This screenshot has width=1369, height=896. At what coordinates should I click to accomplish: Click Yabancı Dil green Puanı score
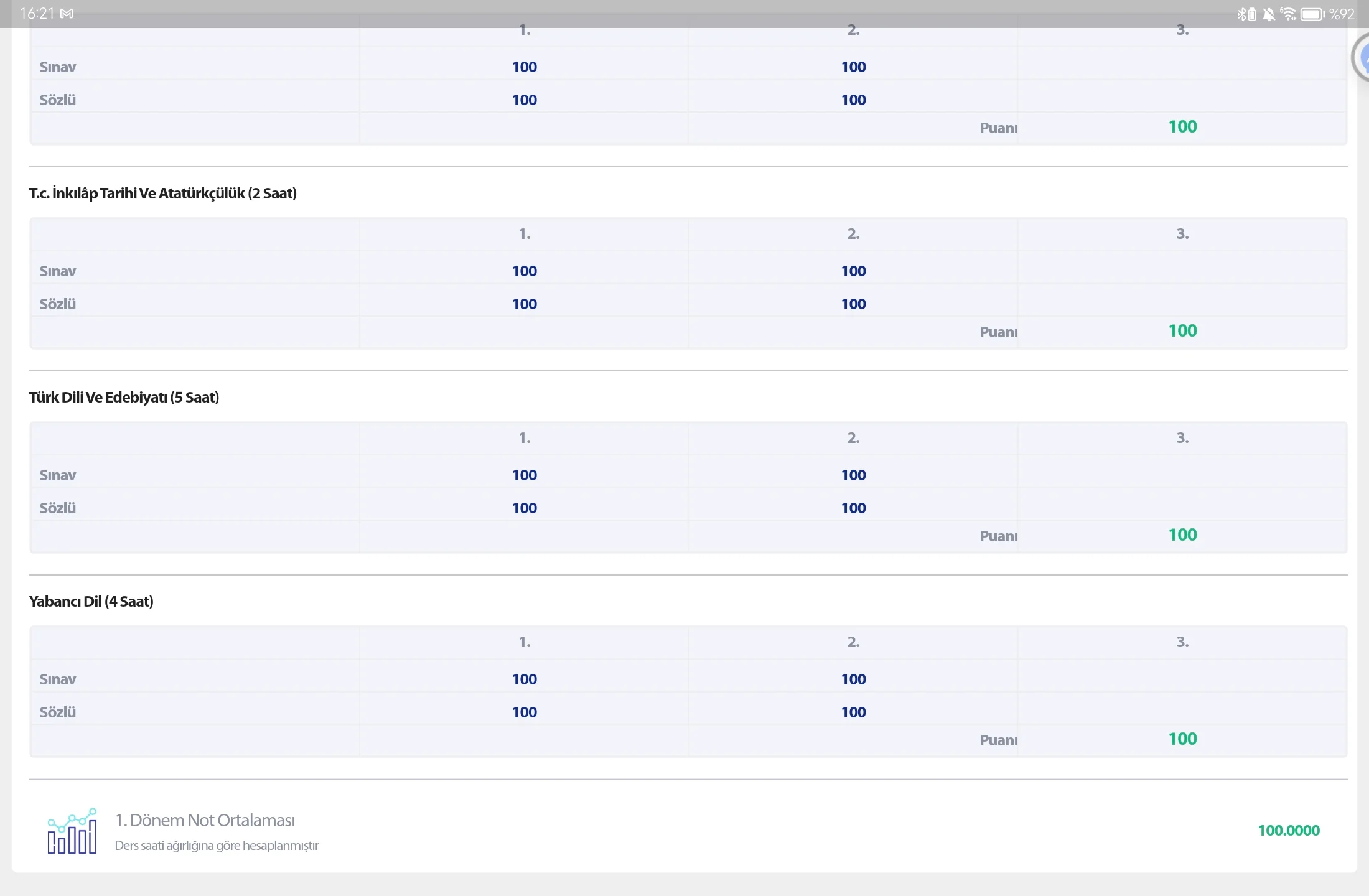point(1182,739)
